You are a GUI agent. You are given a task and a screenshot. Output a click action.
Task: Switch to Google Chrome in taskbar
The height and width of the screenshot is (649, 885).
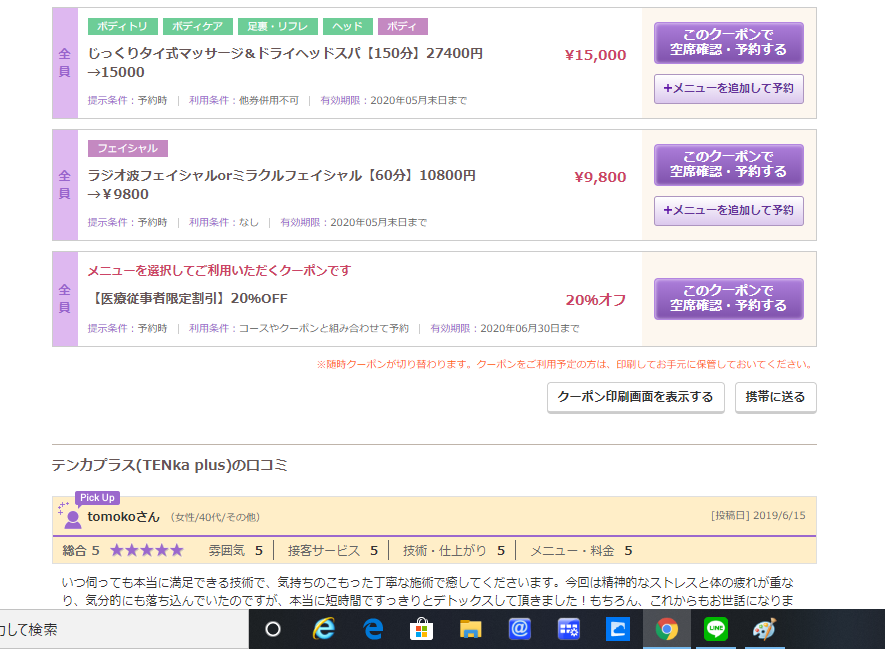pos(667,629)
